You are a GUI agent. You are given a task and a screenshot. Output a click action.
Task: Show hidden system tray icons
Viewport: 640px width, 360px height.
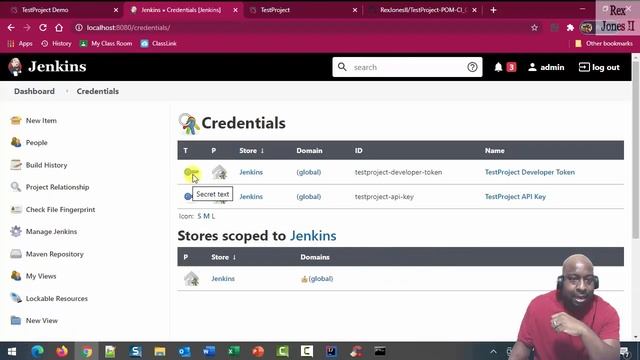493,351
